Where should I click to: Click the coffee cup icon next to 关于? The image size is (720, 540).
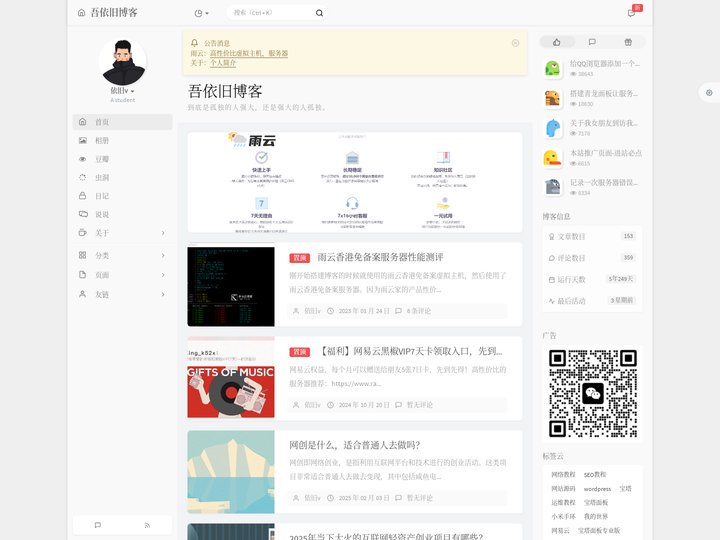tap(83, 232)
